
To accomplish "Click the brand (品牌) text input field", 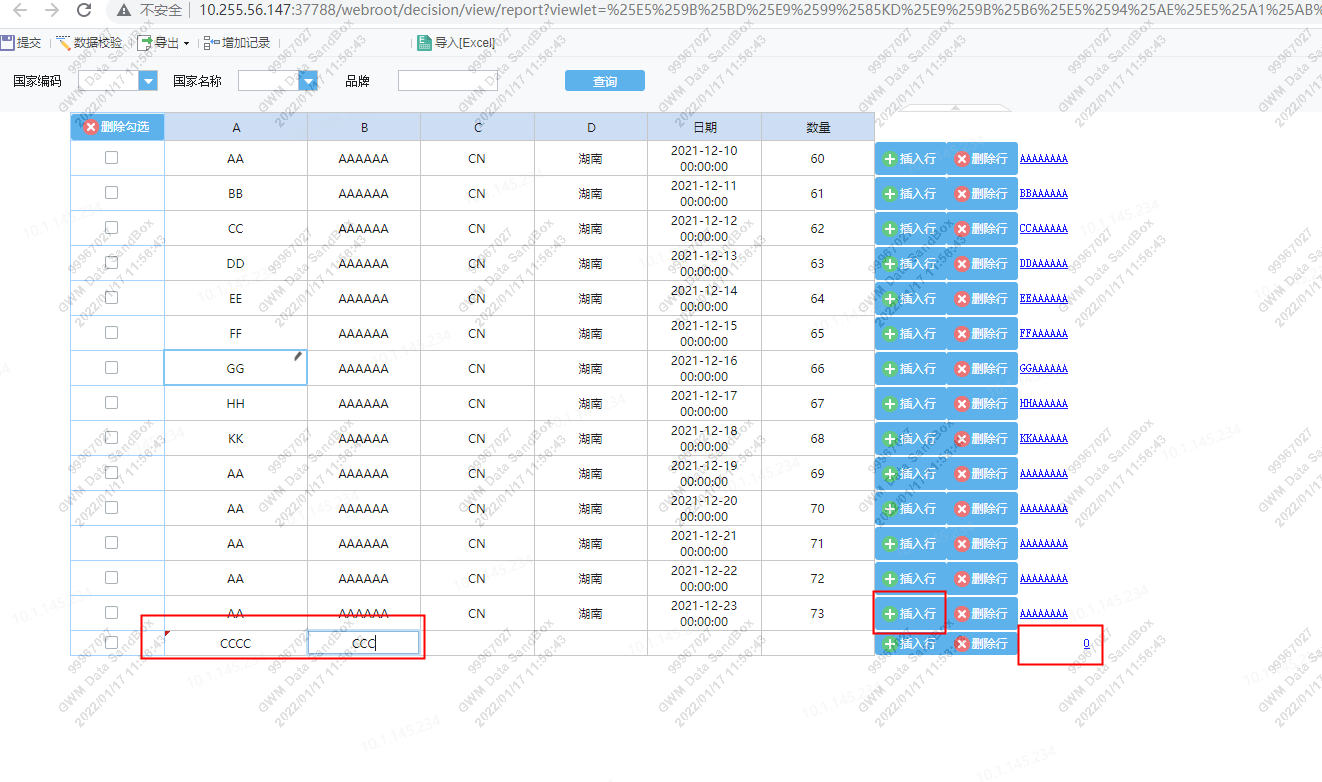I will pyautogui.click(x=447, y=81).
